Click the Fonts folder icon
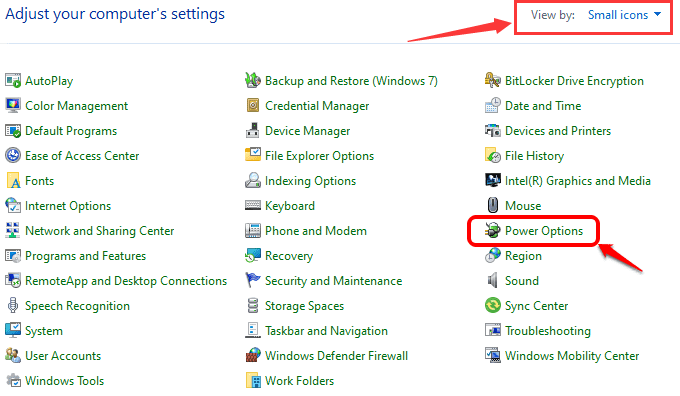 [13, 181]
